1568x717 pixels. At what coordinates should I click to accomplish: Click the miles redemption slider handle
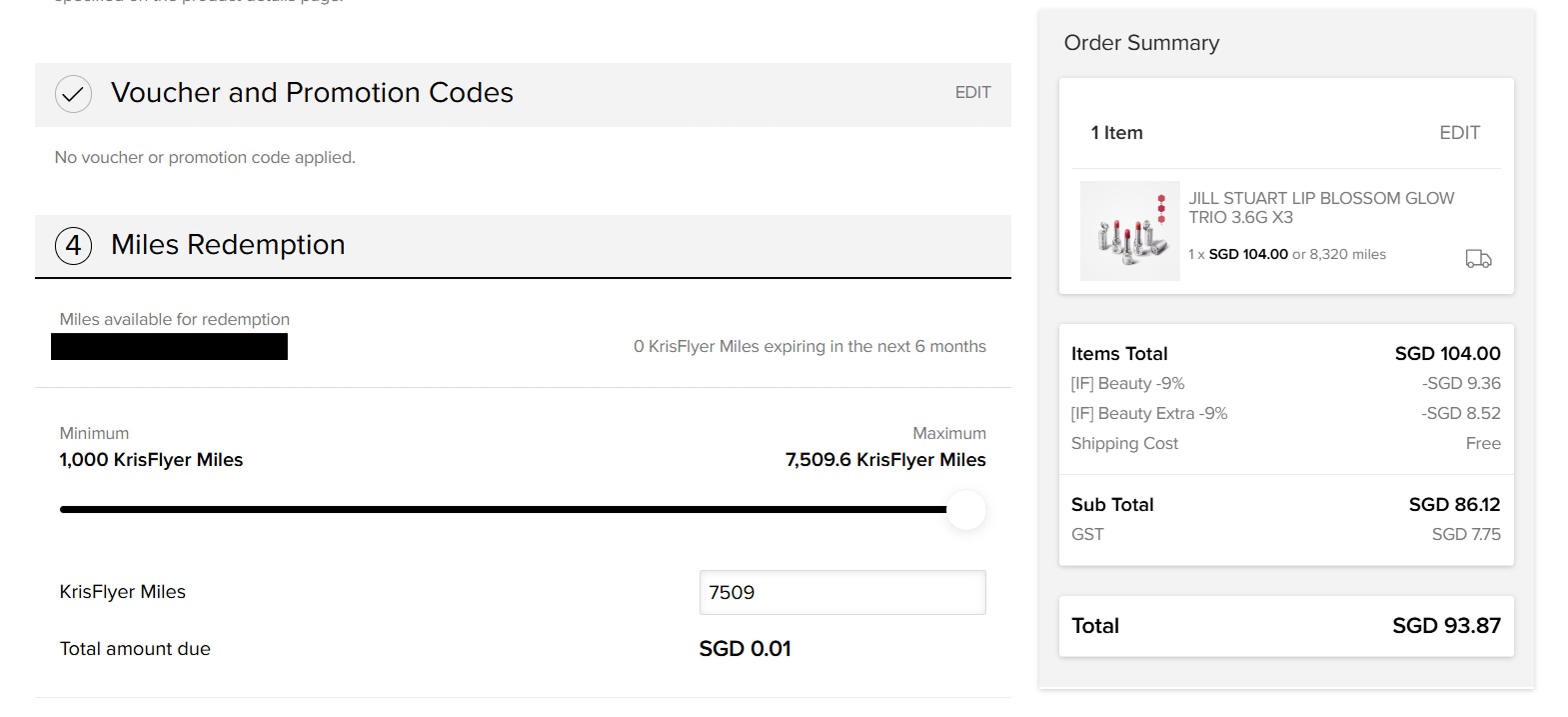(966, 510)
